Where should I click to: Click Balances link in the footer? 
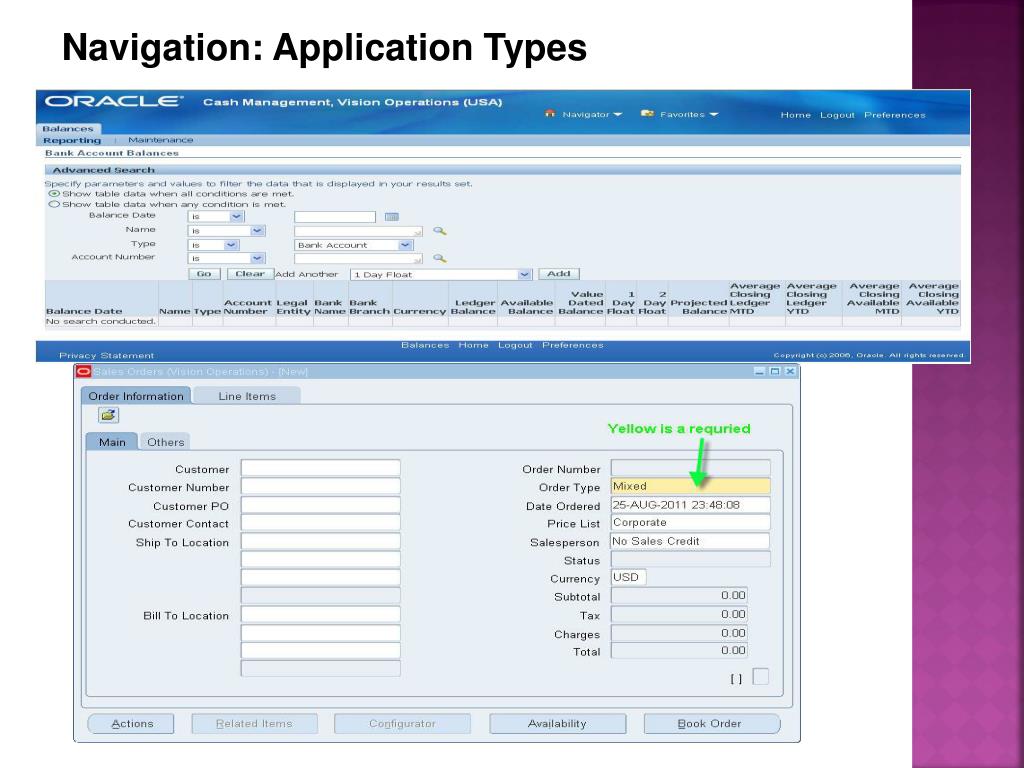[425, 345]
